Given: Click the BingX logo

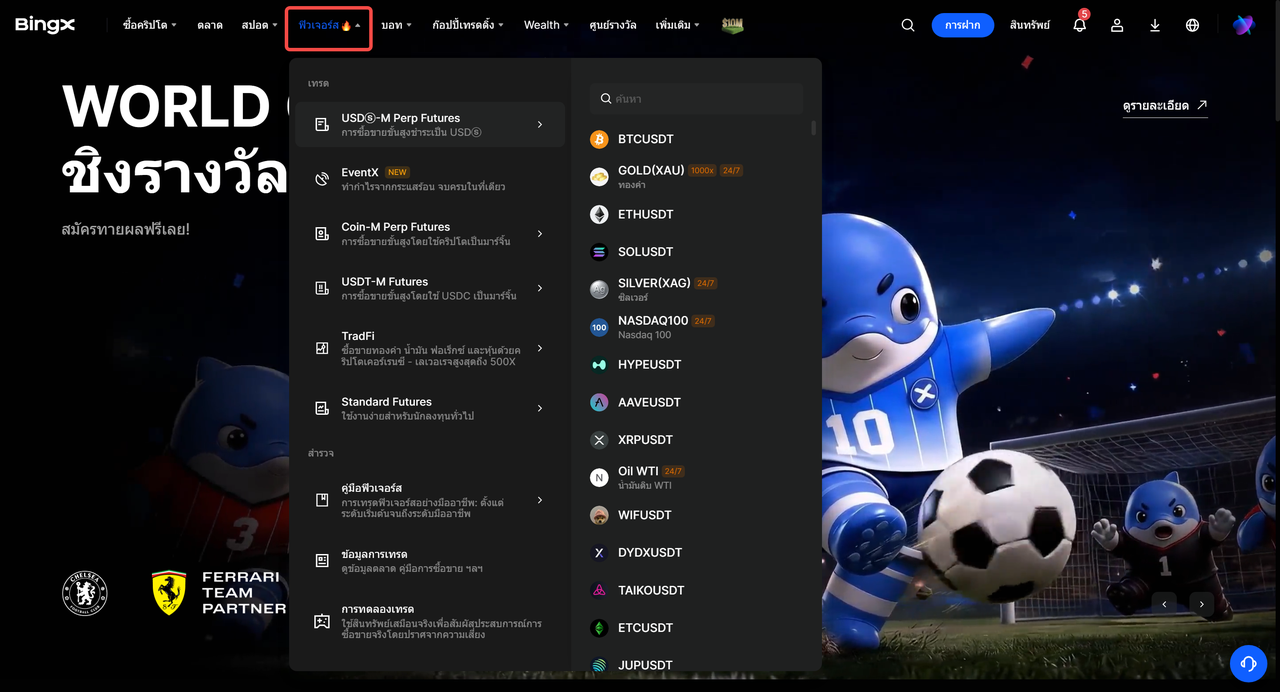Looking at the screenshot, I should point(45,25).
